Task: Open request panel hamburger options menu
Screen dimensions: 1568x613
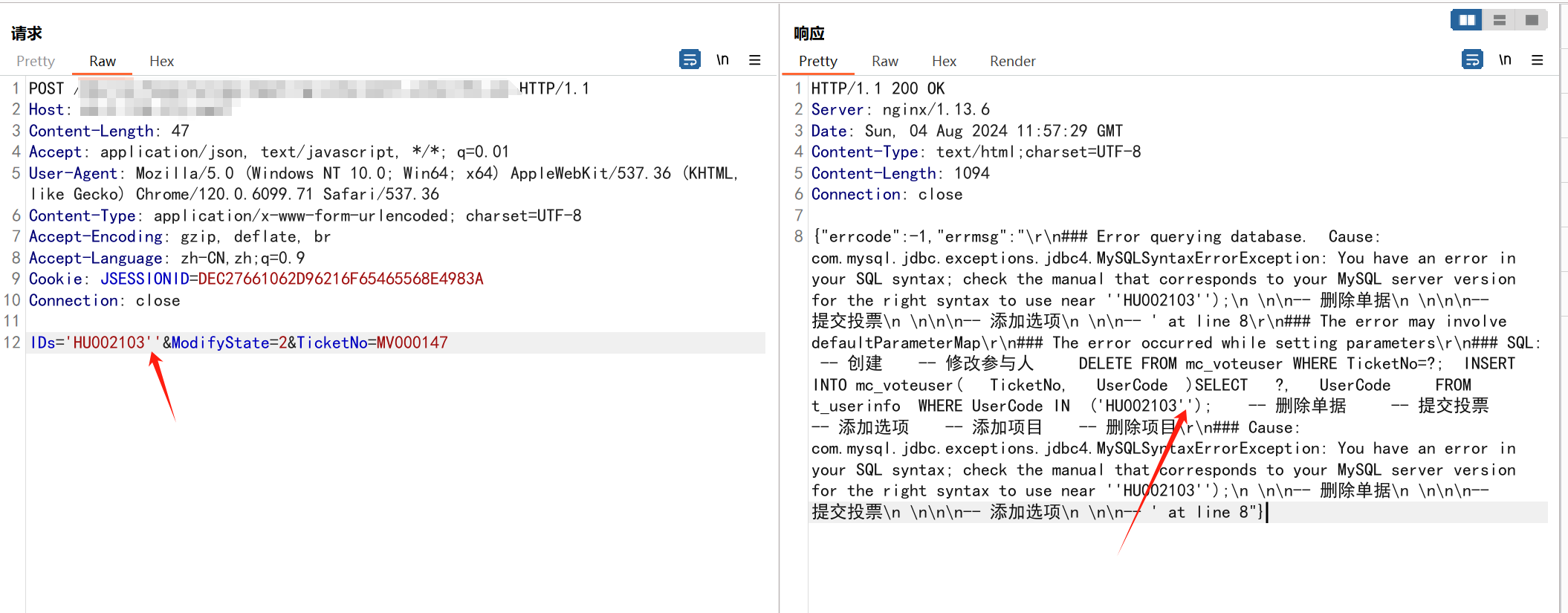Action: click(x=755, y=60)
